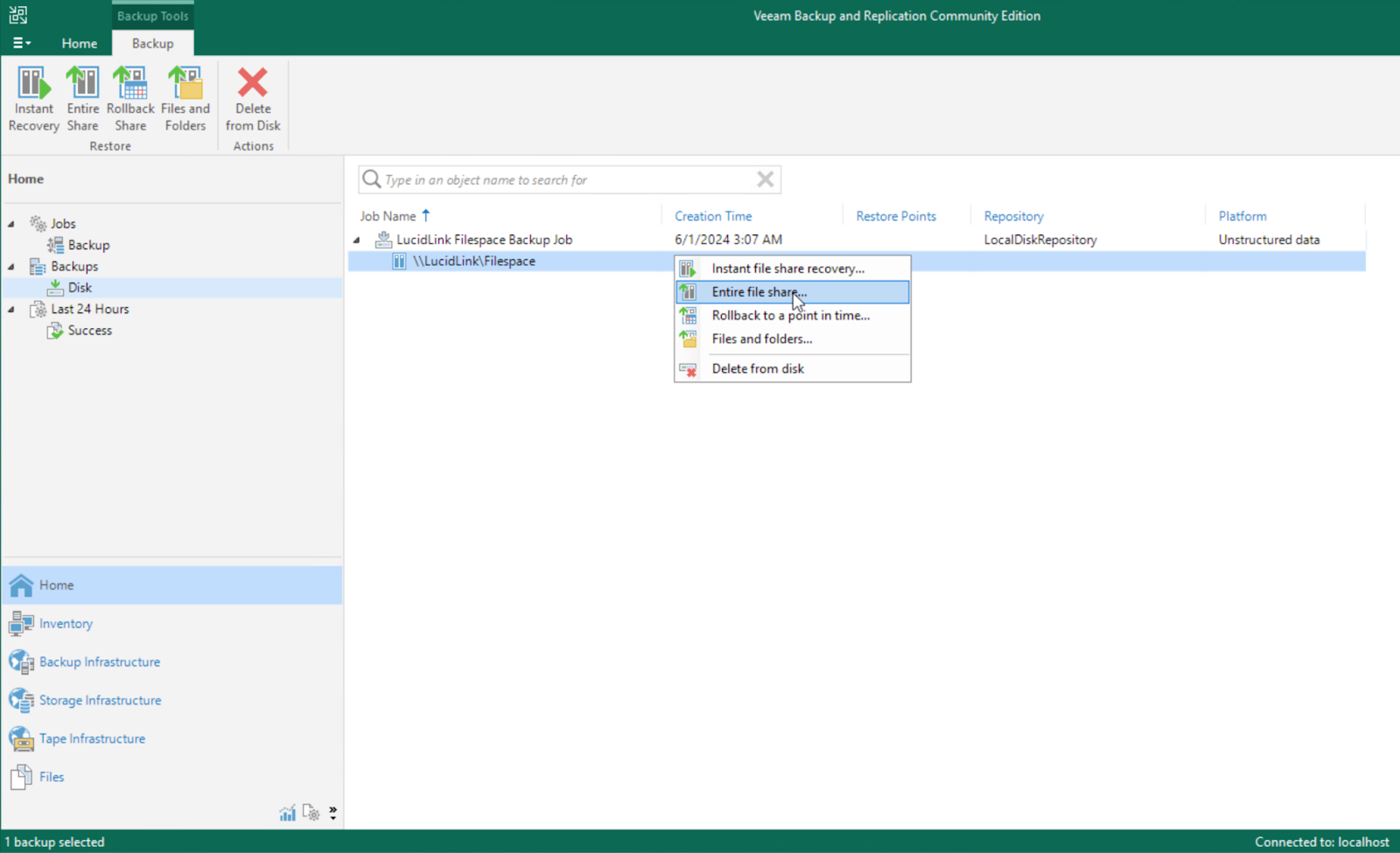Open the Storage Infrastructure view

point(171,701)
